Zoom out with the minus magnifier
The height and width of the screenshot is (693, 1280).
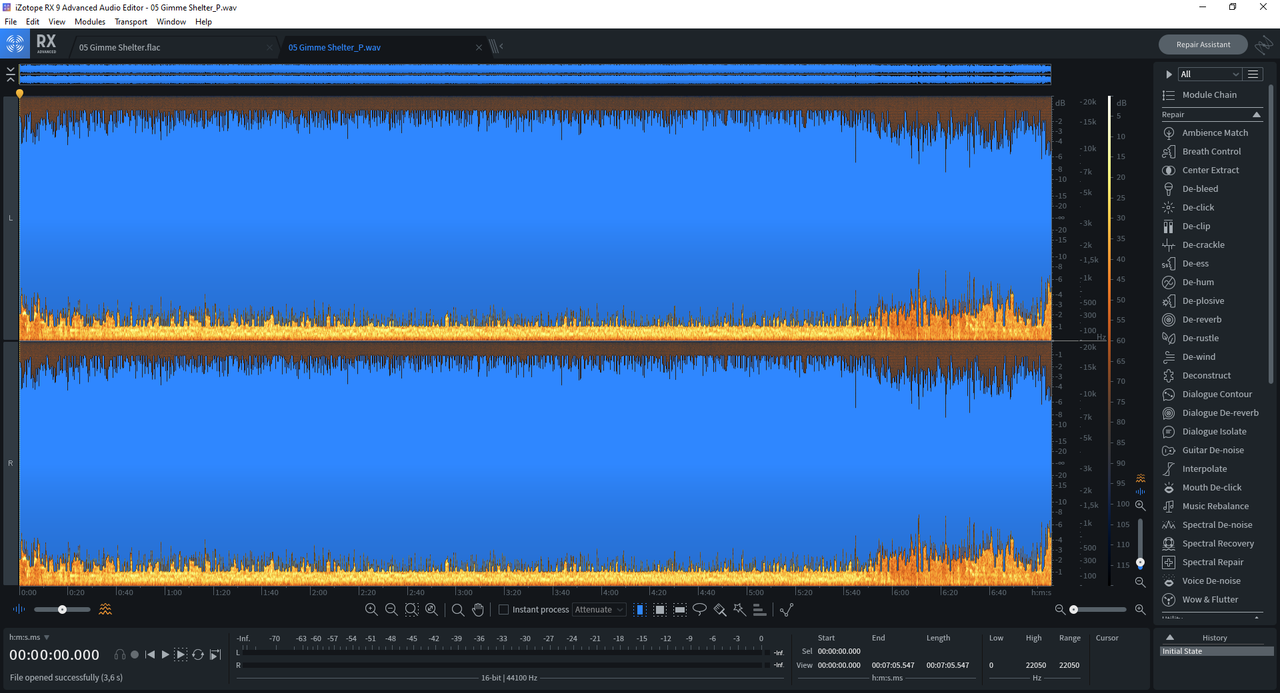pyautogui.click(x=391, y=609)
